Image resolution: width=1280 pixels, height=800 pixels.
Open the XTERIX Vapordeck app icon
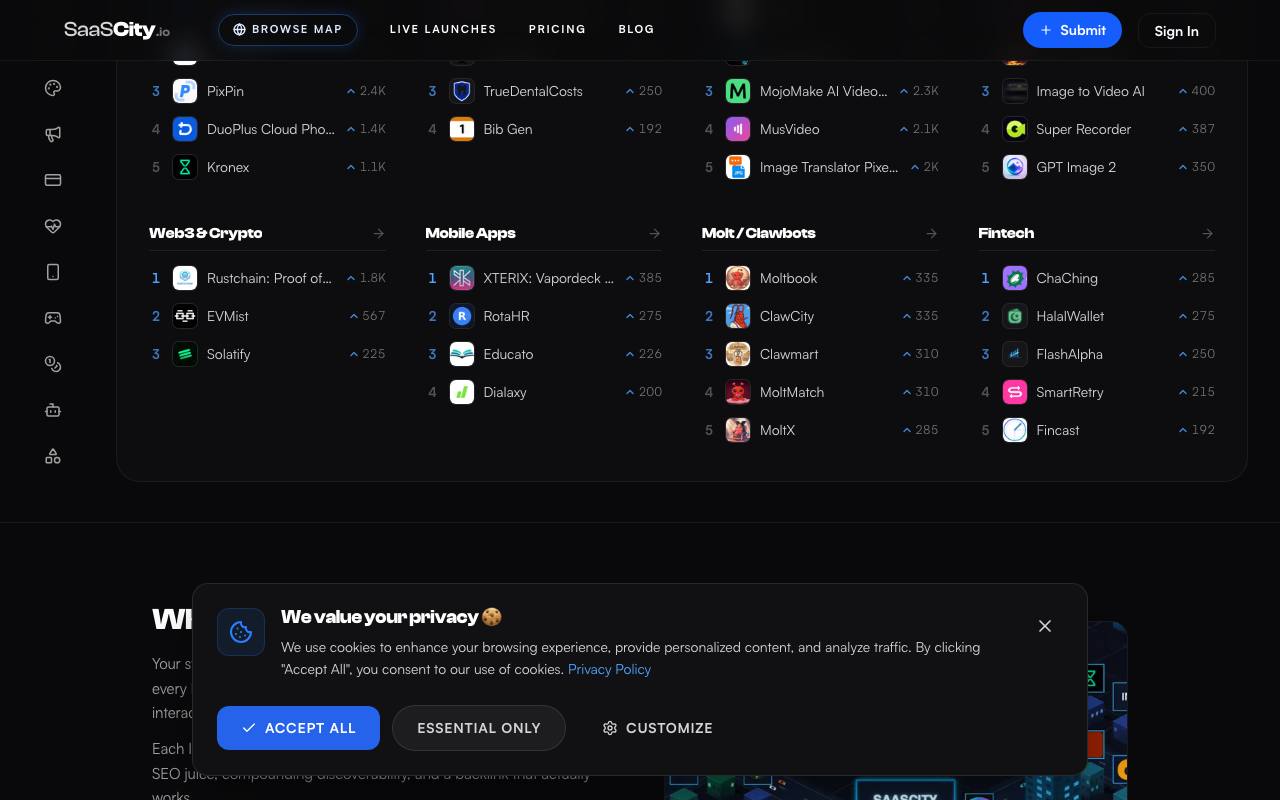point(462,278)
